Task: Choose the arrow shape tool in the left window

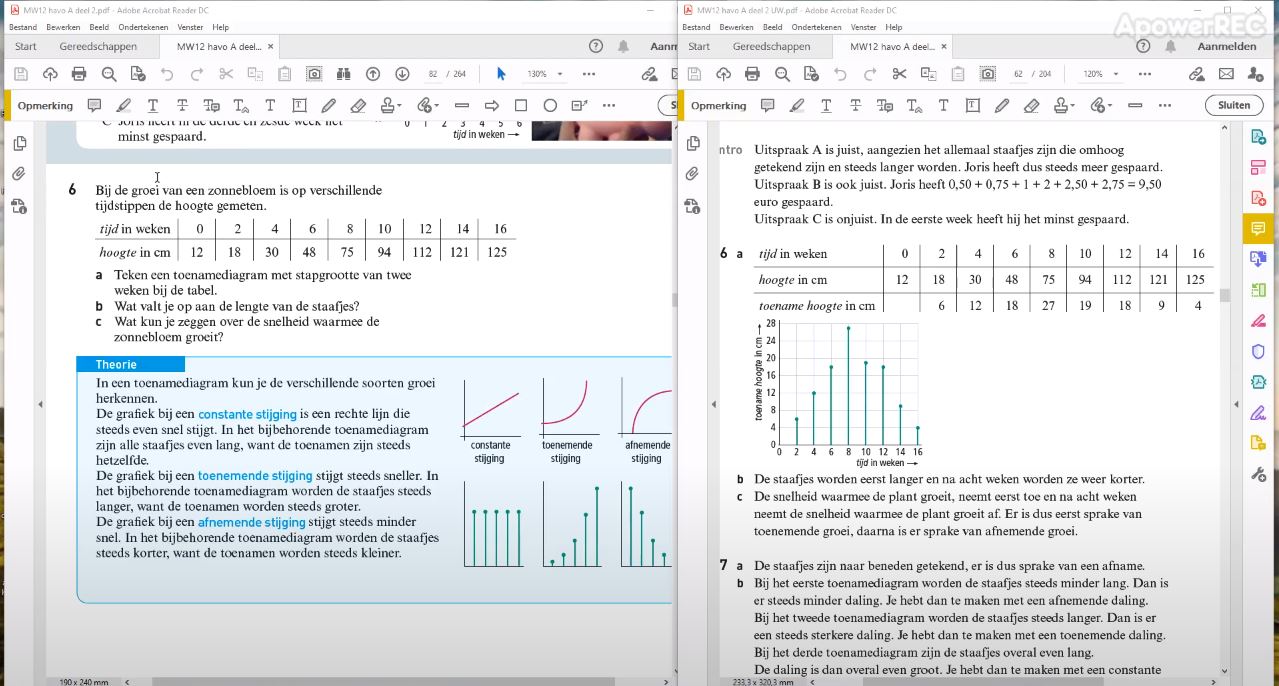Action: point(491,105)
